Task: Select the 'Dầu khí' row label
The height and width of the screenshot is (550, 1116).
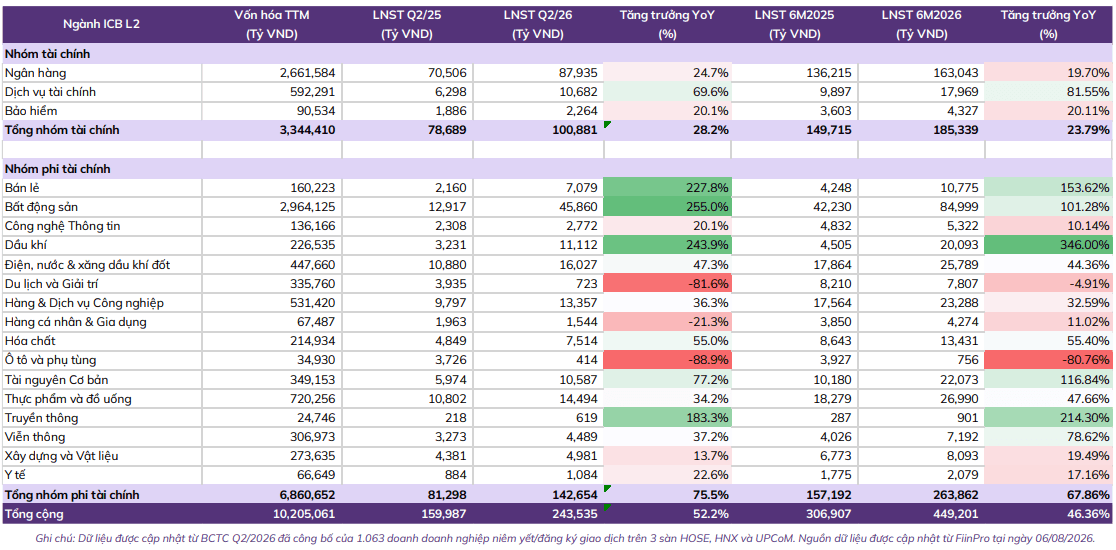Action: (25, 245)
